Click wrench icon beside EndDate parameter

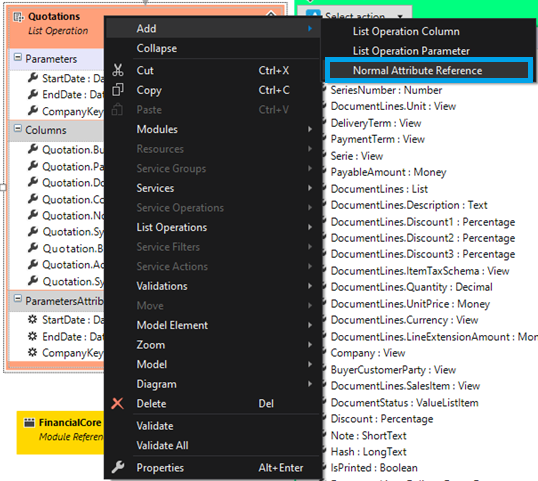point(33,94)
